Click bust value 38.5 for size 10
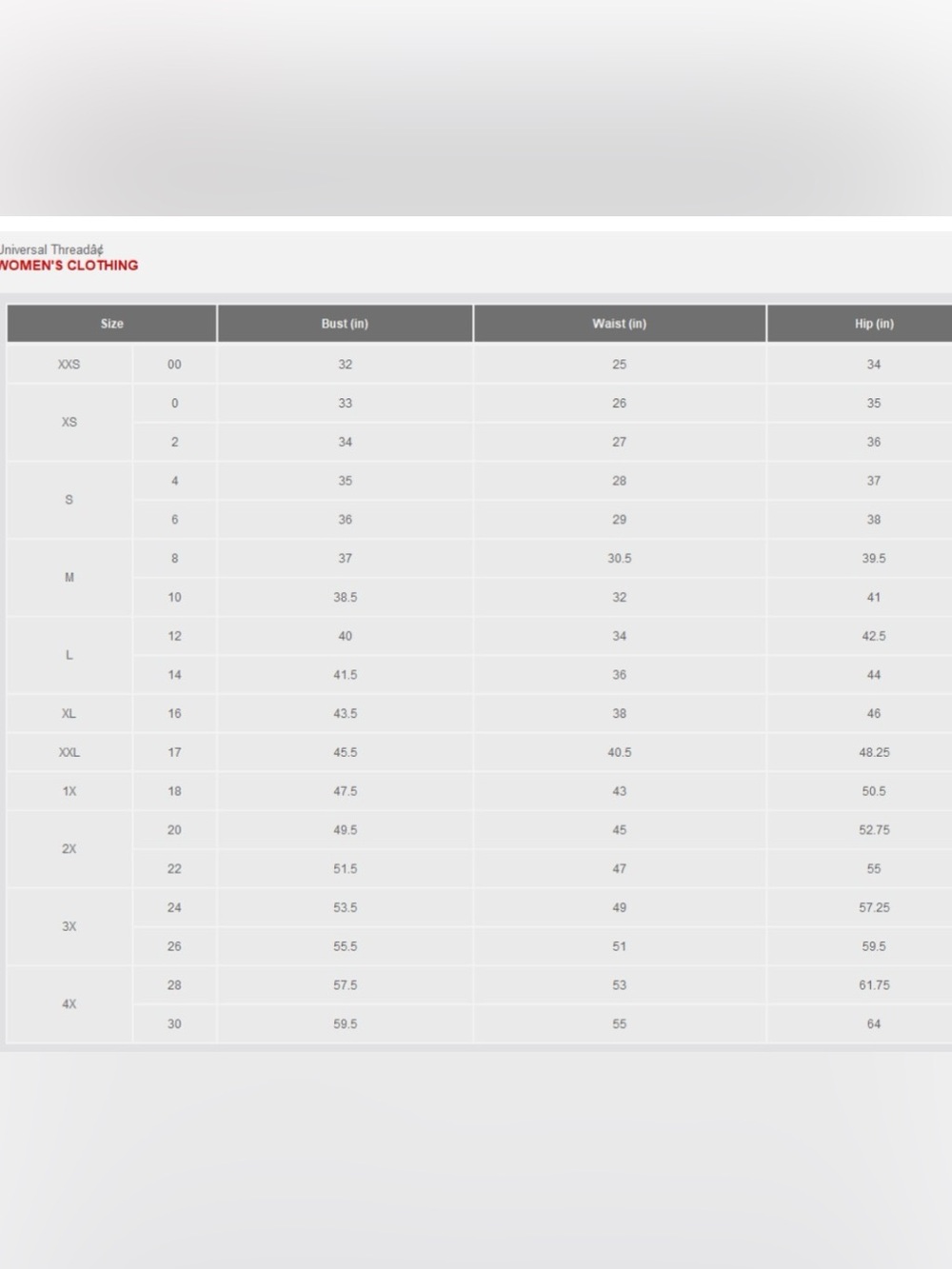Image resolution: width=952 pixels, height=1269 pixels. click(x=345, y=598)
